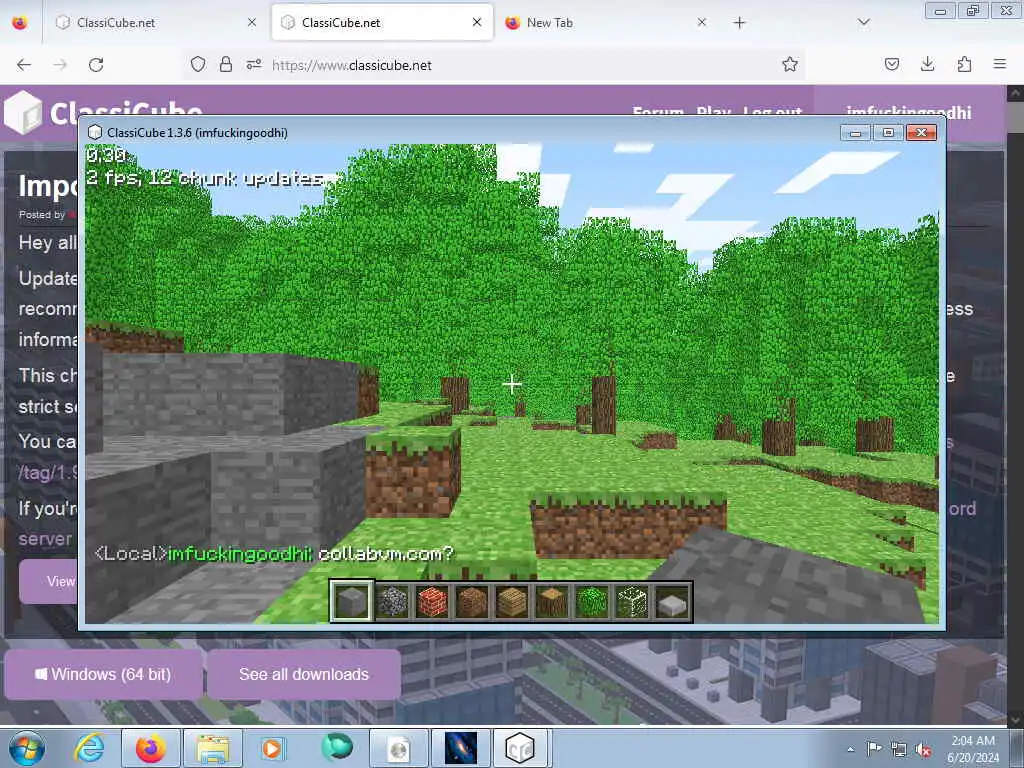Switch to Firefox on the taskbar

point(151,748)
